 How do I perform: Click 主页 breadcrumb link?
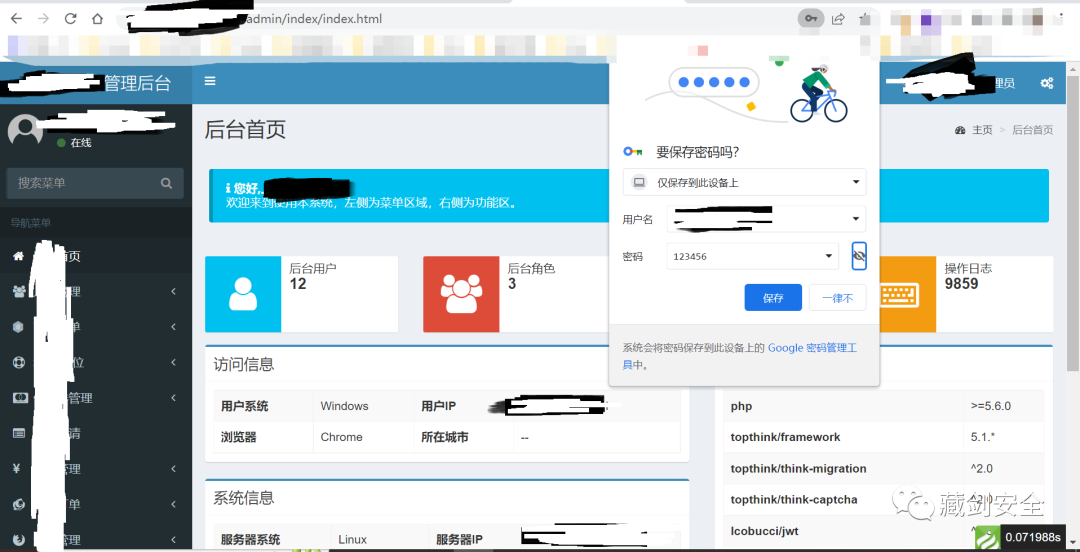[982, 130]
